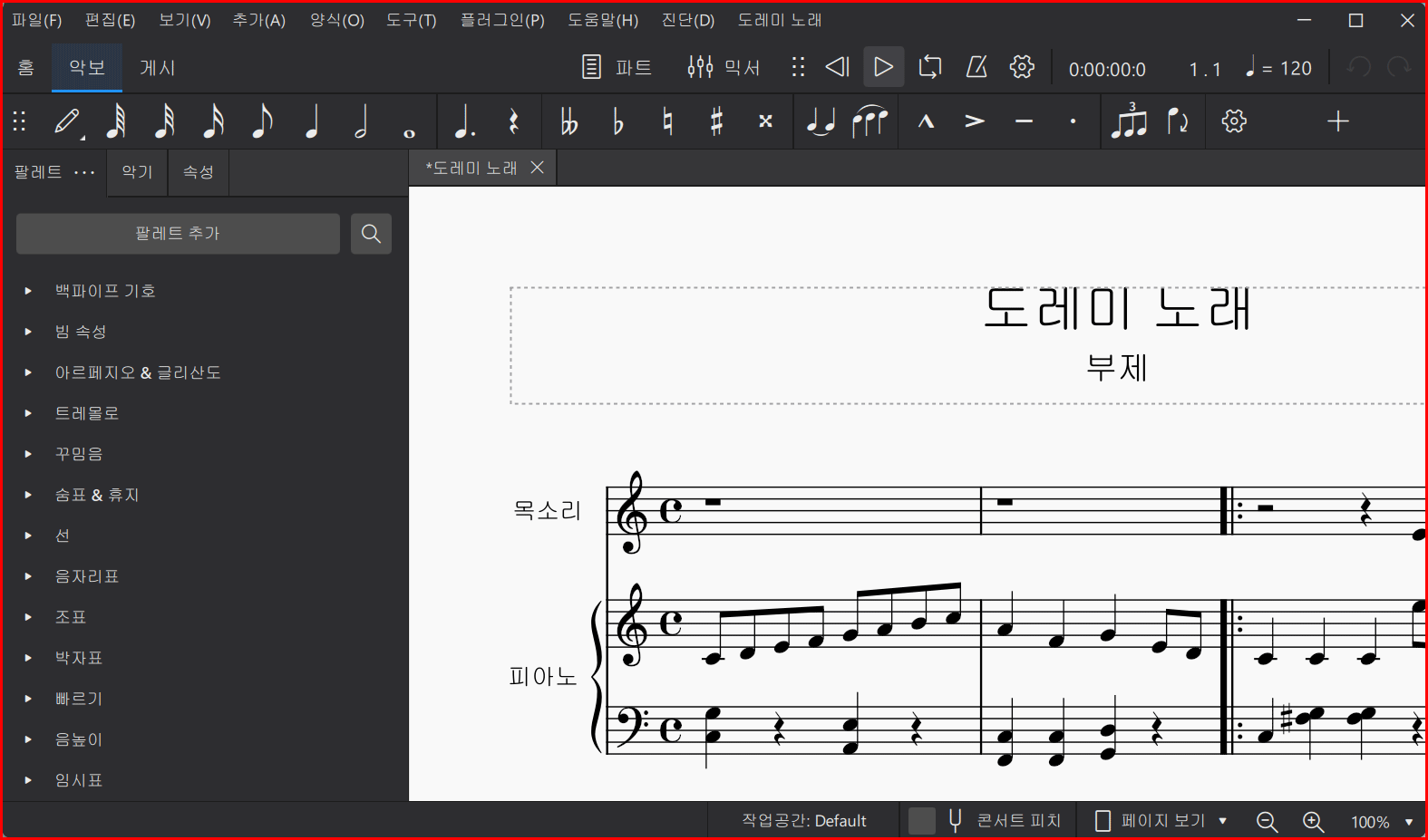This screenshot has width=1428, height=840.
Task: Search palettes with magnifier icon
Action: click(371, 234)
